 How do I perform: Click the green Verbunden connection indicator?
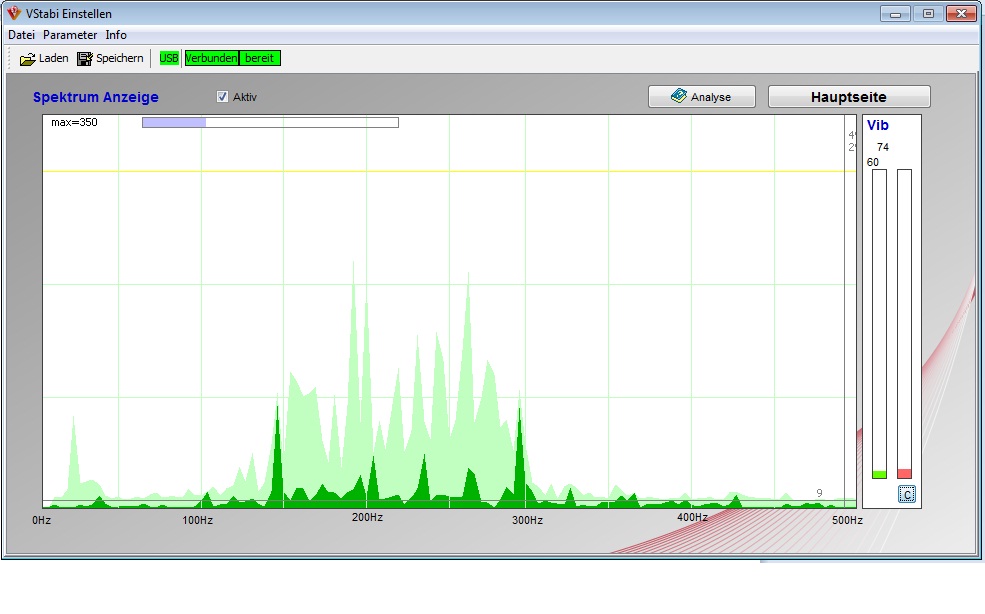click(x=211, y=58)
